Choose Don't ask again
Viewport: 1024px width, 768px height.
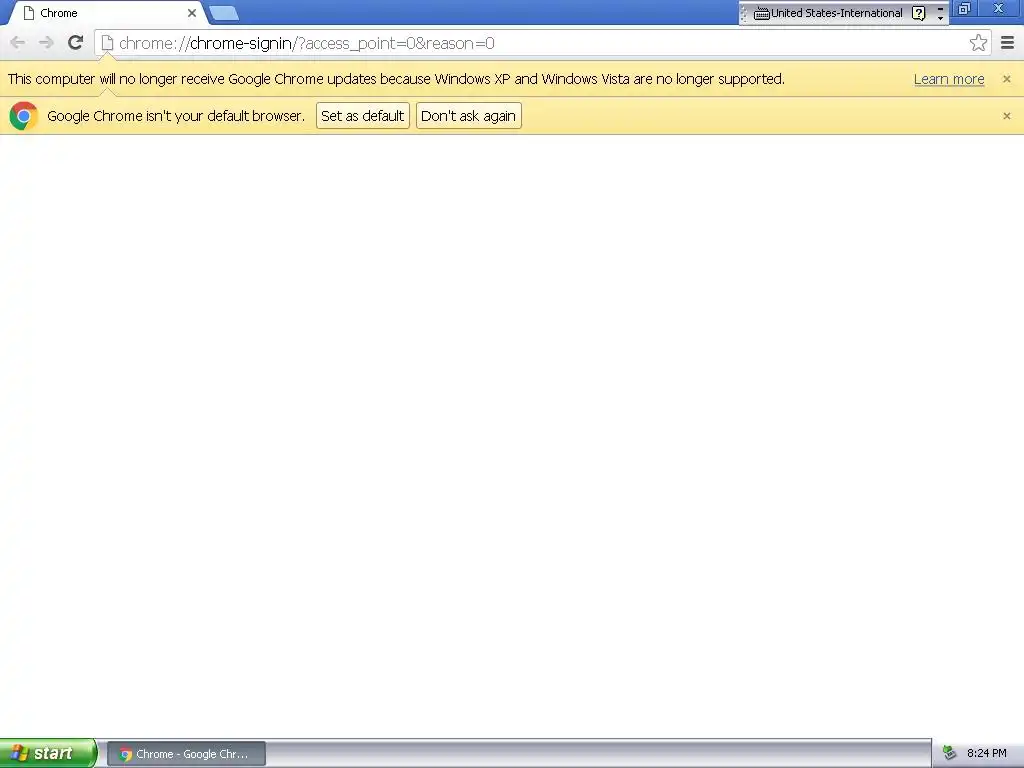point(468,116)
